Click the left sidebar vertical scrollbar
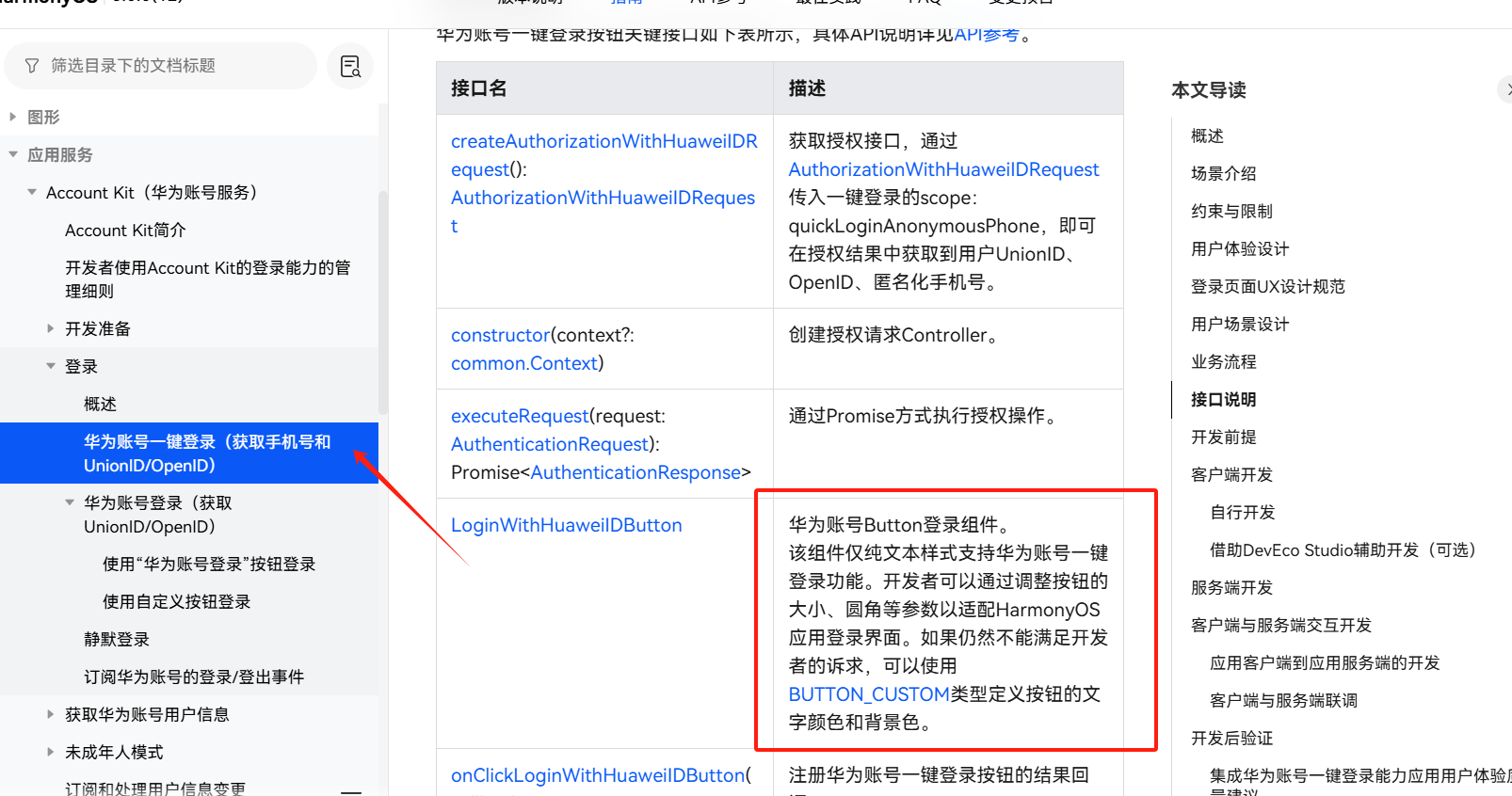 click(x=382, y=301)
